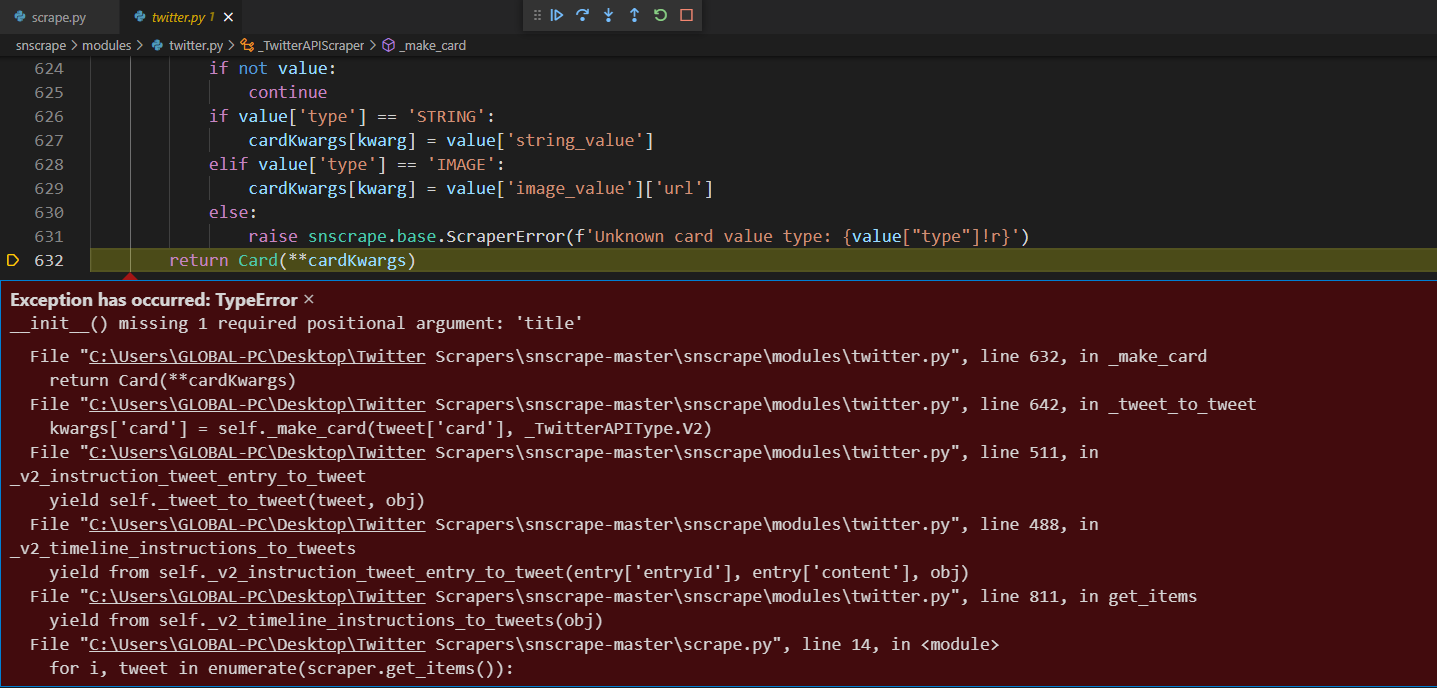Image resolution: width=1437 pixels, height=688 pixels.
Task: Click line number 632 in the gutter
Action: click(x=48, y=260)
